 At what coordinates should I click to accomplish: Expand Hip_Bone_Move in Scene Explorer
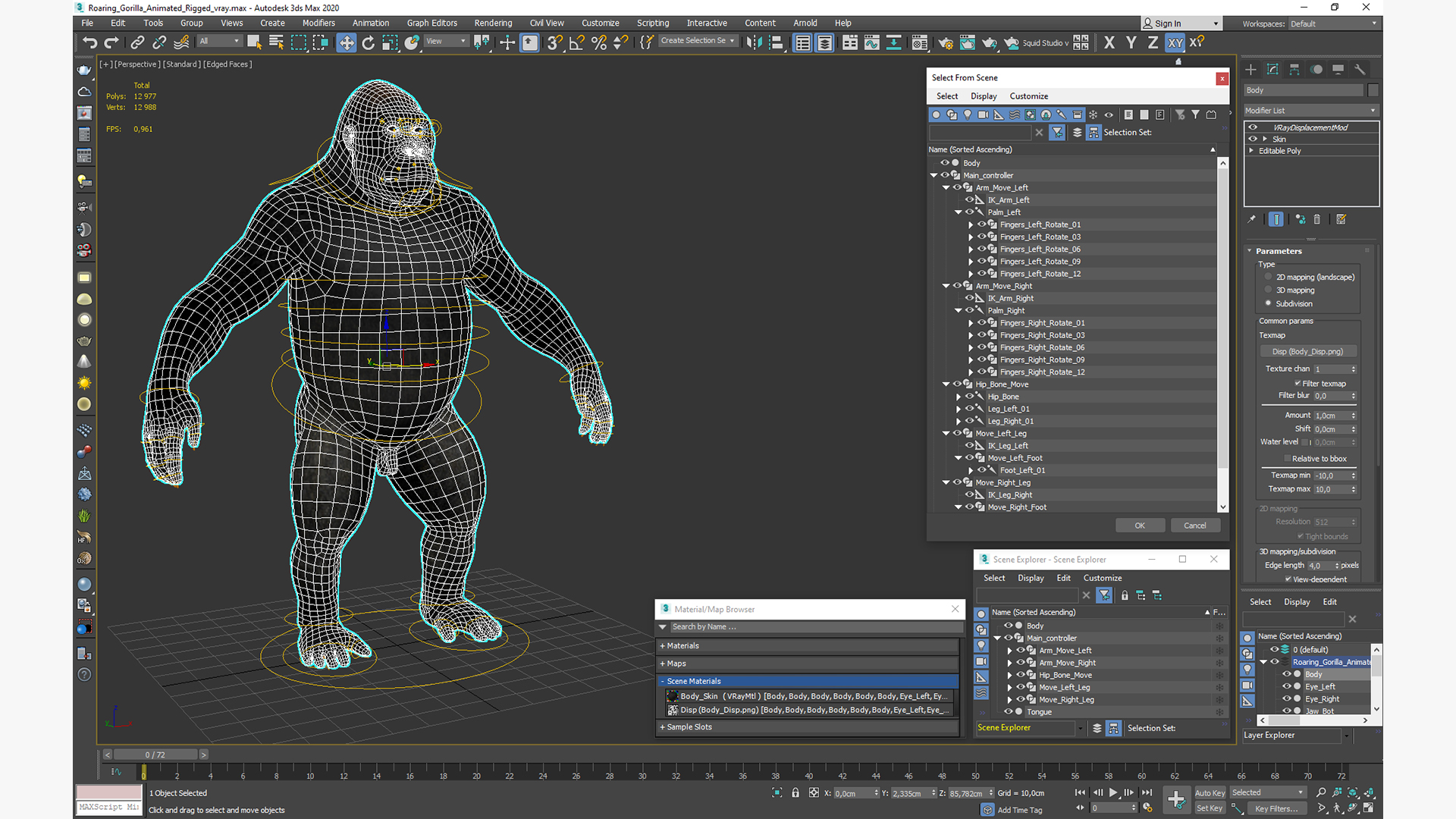[x=1010, y=675]
